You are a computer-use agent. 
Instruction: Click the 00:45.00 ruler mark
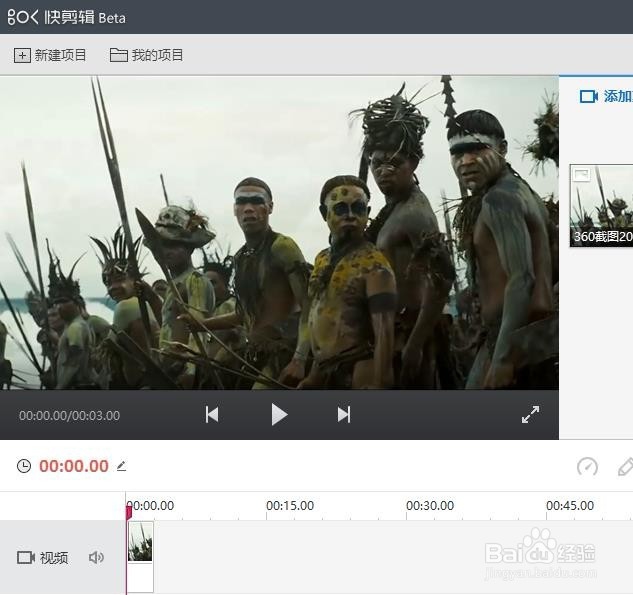click(x=570, y=505)
